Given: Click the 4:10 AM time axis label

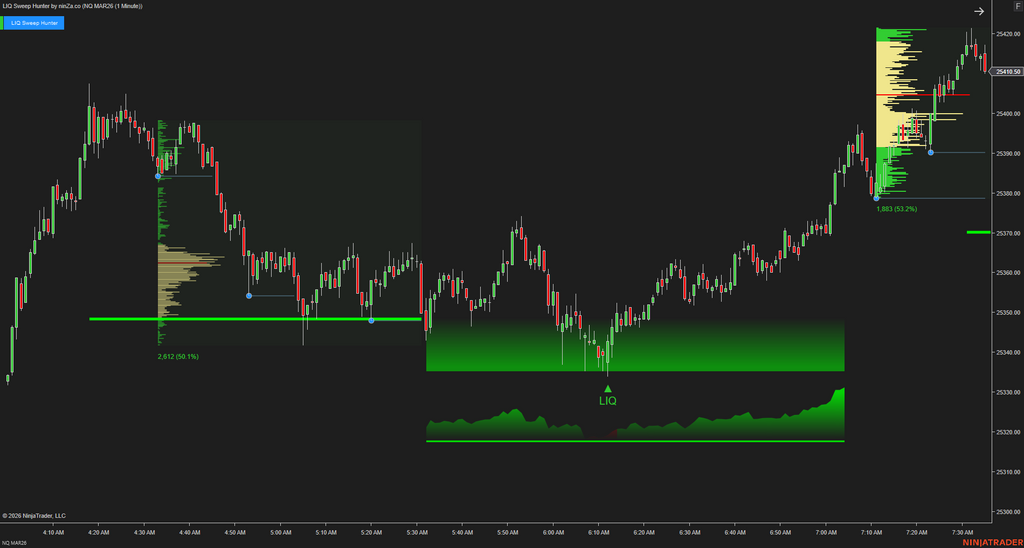Looking at the screenshot, I should coord(54,532).
